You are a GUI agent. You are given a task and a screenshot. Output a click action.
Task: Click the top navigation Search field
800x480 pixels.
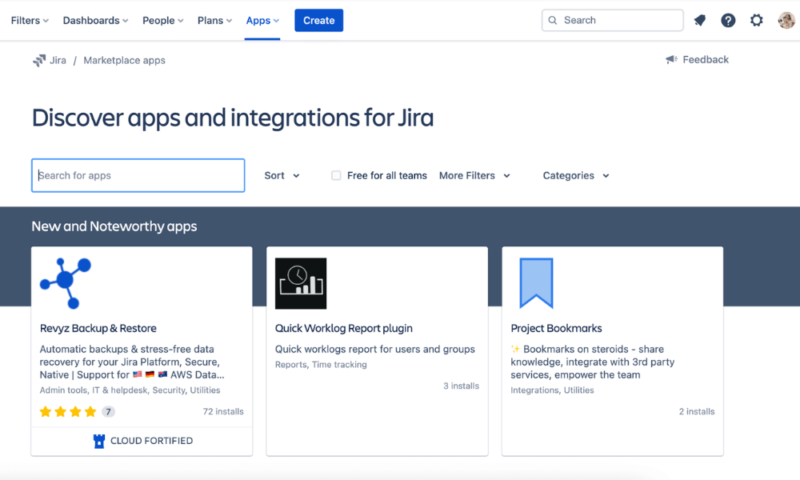pyautogui.click(x=612, y=20)
